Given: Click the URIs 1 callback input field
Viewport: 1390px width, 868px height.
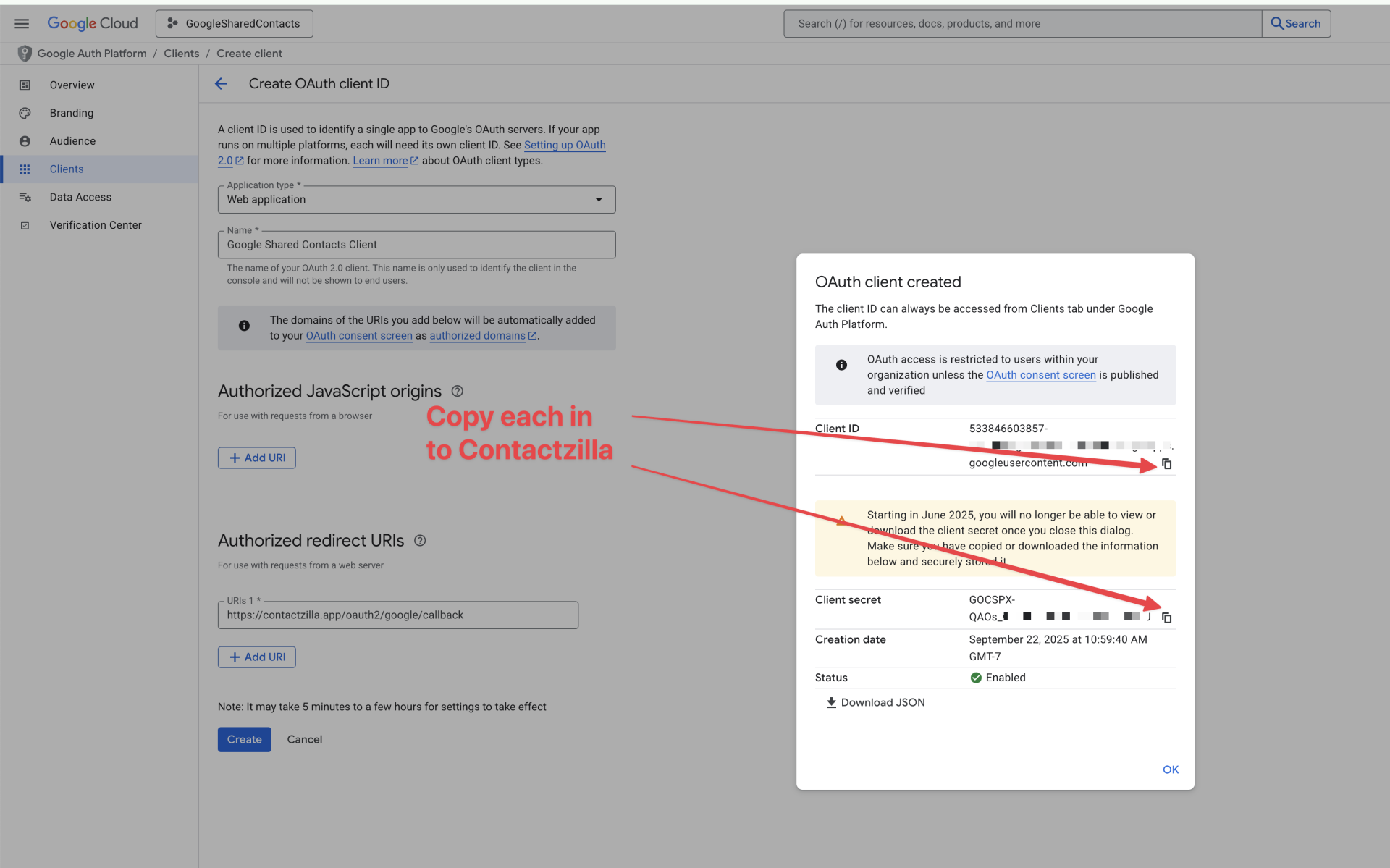Looking at the screenshot, I should point(397,615).
